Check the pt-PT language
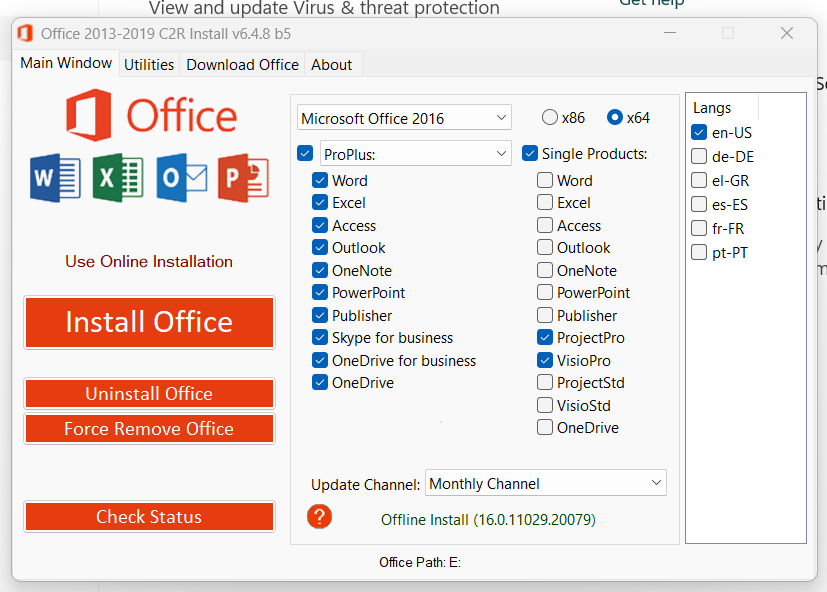 699,252
